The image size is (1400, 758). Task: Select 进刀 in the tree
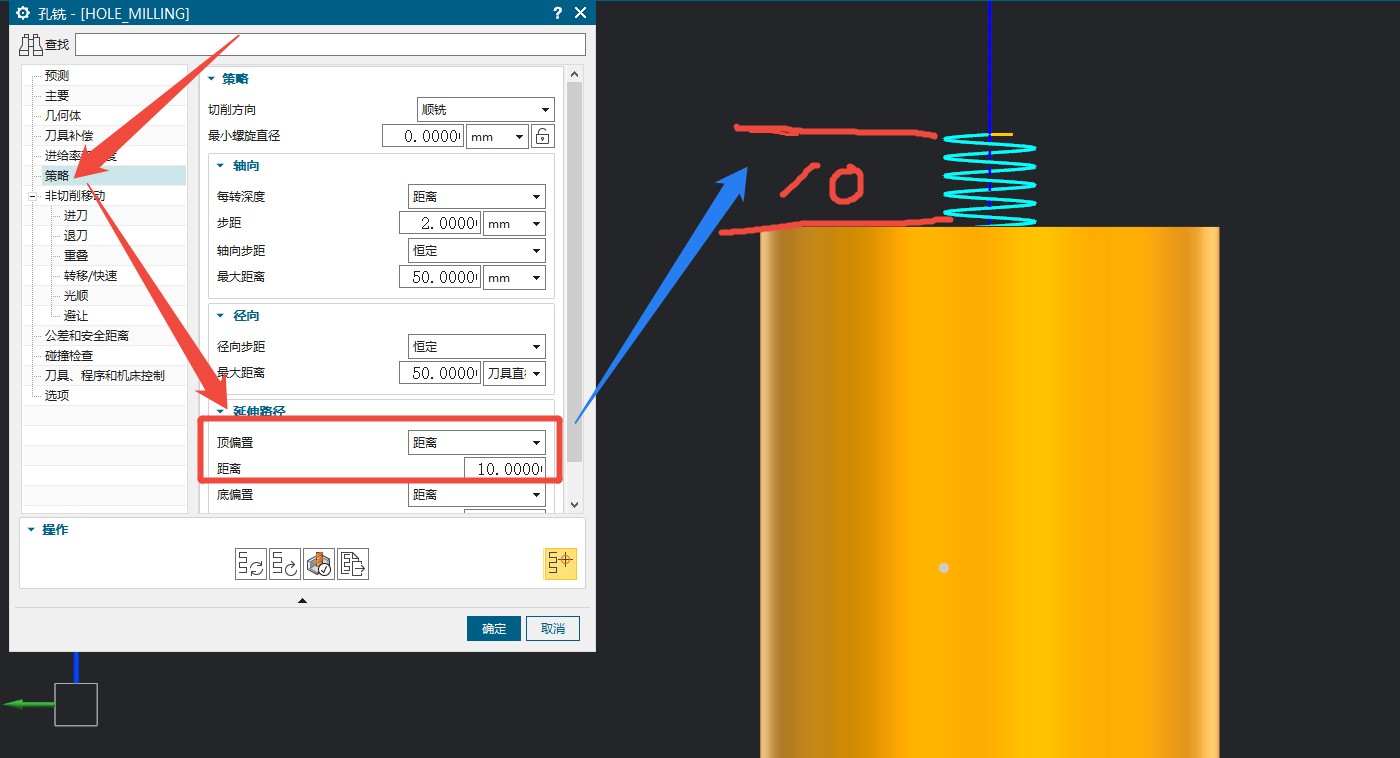(x=76, y=216)
